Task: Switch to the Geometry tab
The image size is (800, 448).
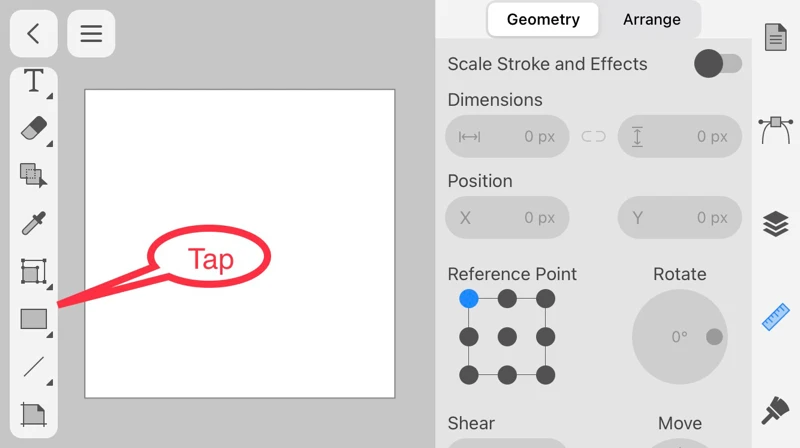Action: [543, 19]
